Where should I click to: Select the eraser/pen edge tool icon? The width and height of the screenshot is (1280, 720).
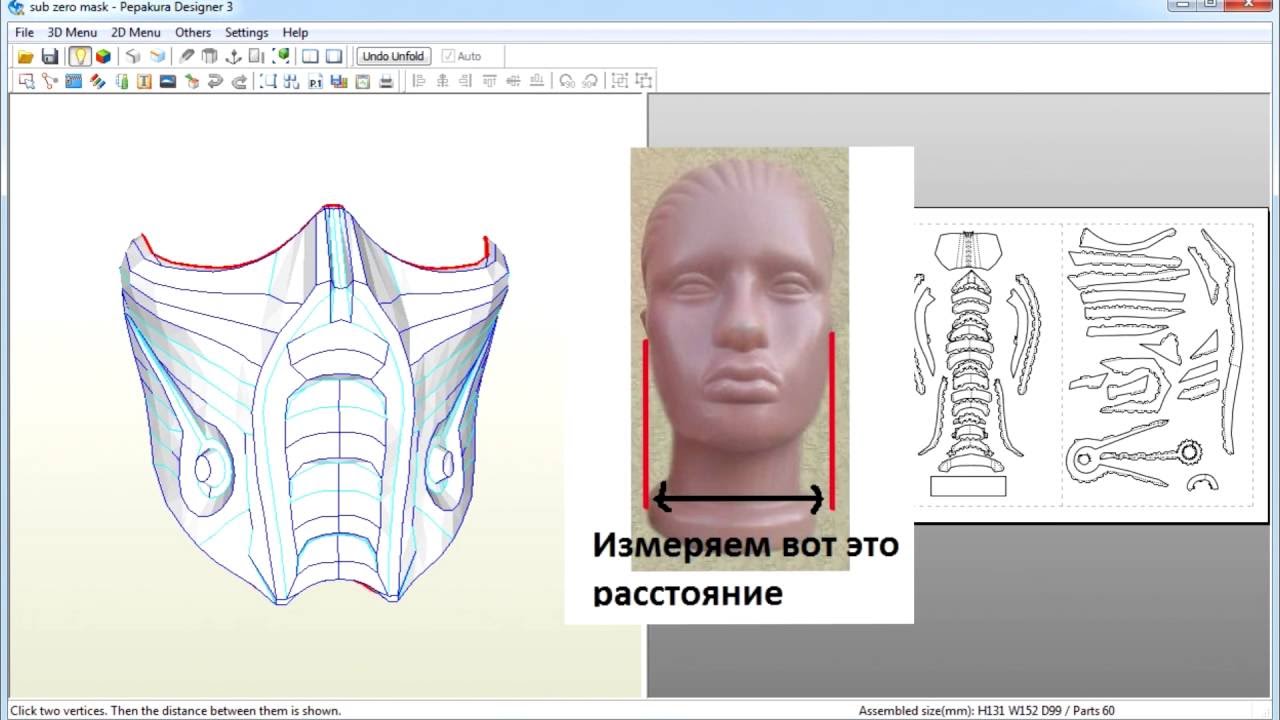(x=186, y=56)
